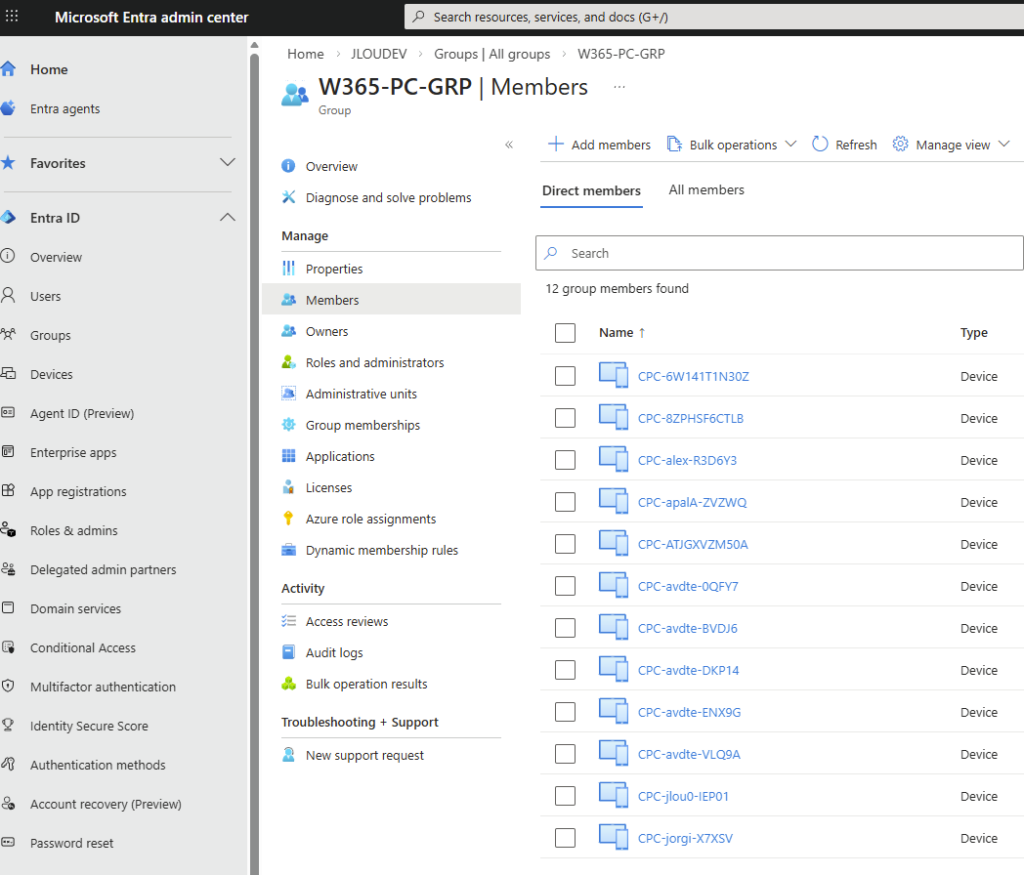Screen dimensions: 1024x875
Task: Switch to the All members tab
Action: click(706, 190)
